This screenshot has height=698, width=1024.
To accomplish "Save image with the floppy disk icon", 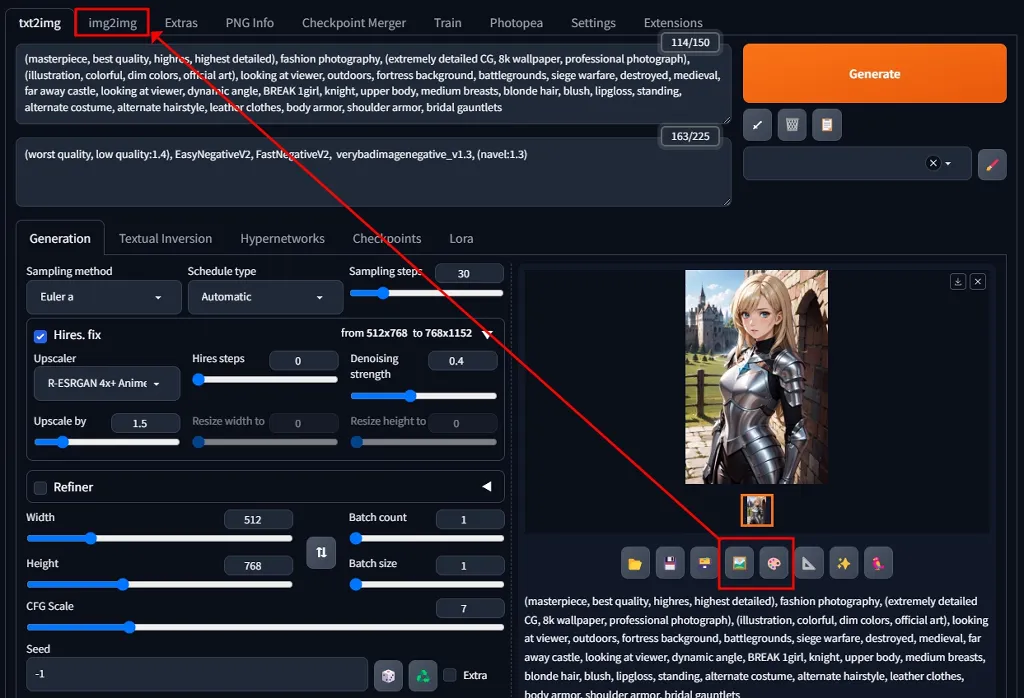I will (669, 563).
